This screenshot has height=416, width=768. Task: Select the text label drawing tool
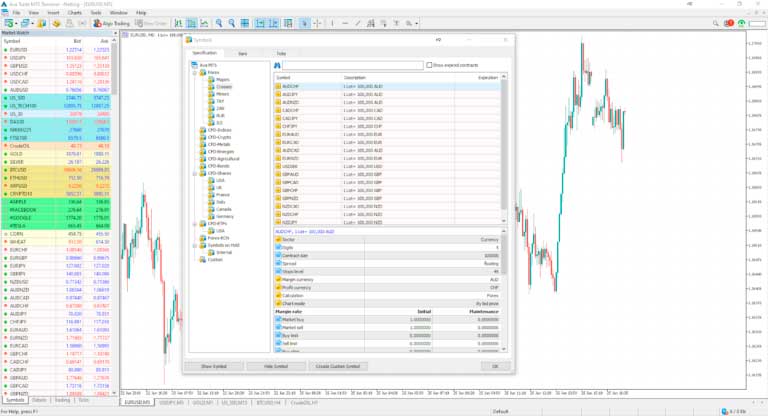tap(396, 23)
